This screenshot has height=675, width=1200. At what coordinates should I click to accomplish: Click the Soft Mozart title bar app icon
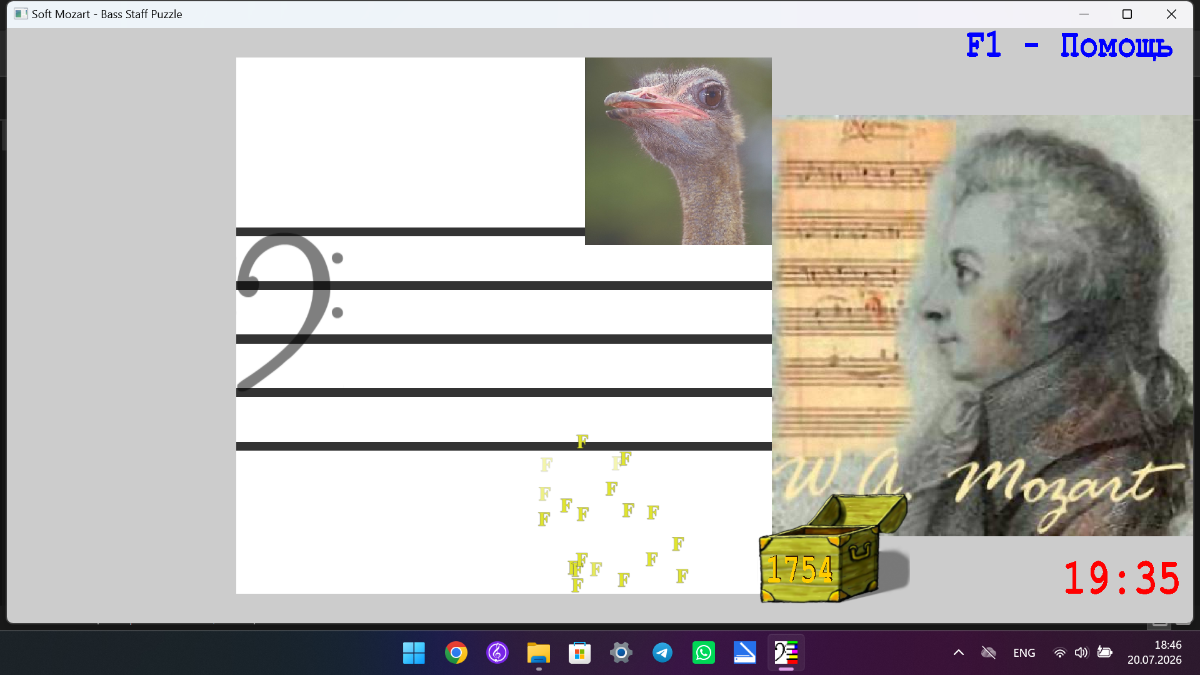point(21,14)
